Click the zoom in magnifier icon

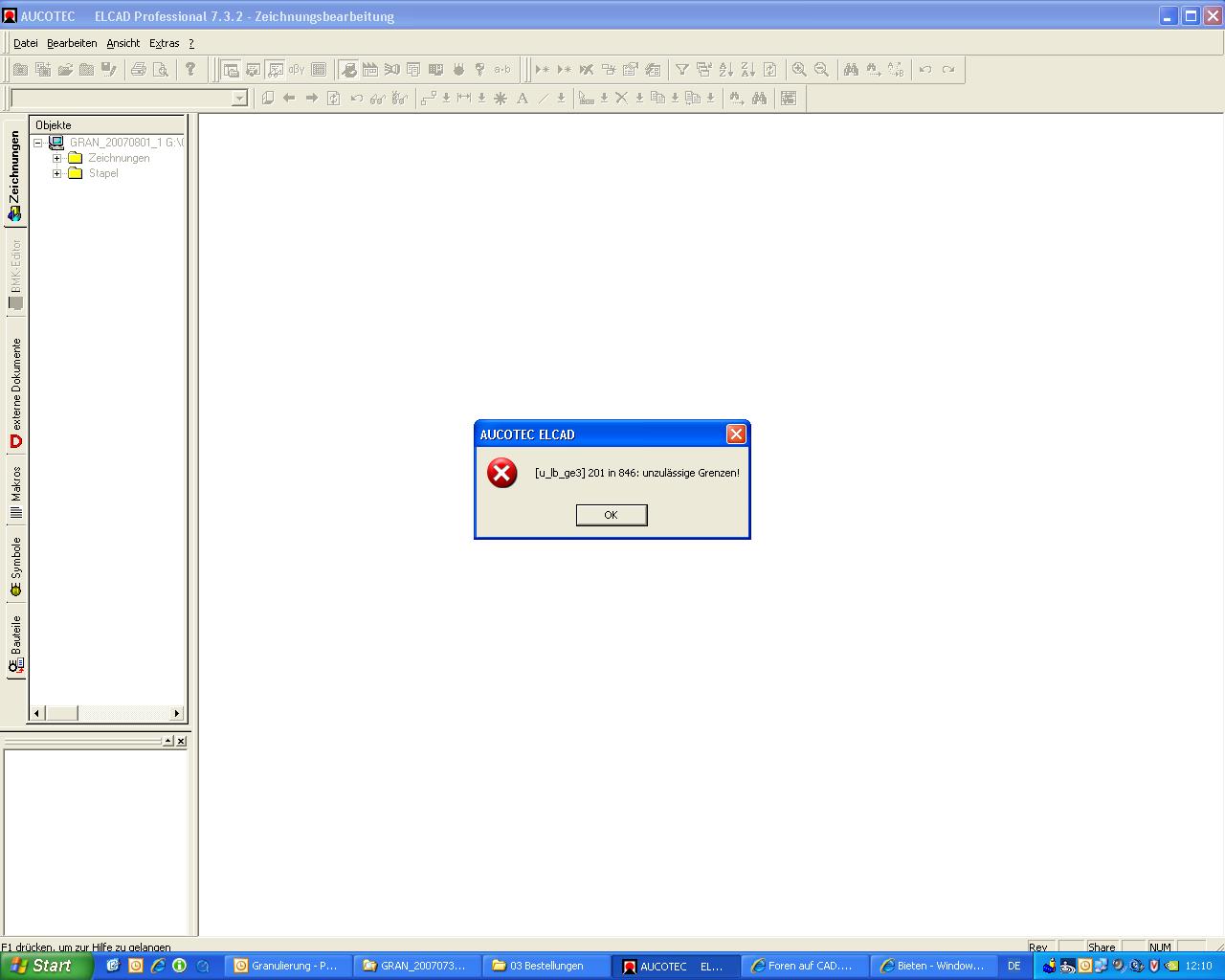click(799, 70)
